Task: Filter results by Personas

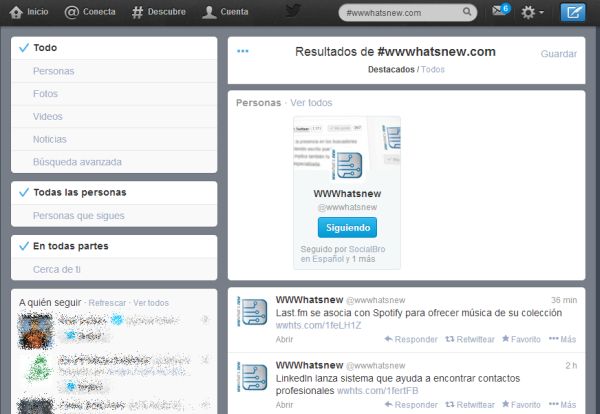Action: click(114, 71)
